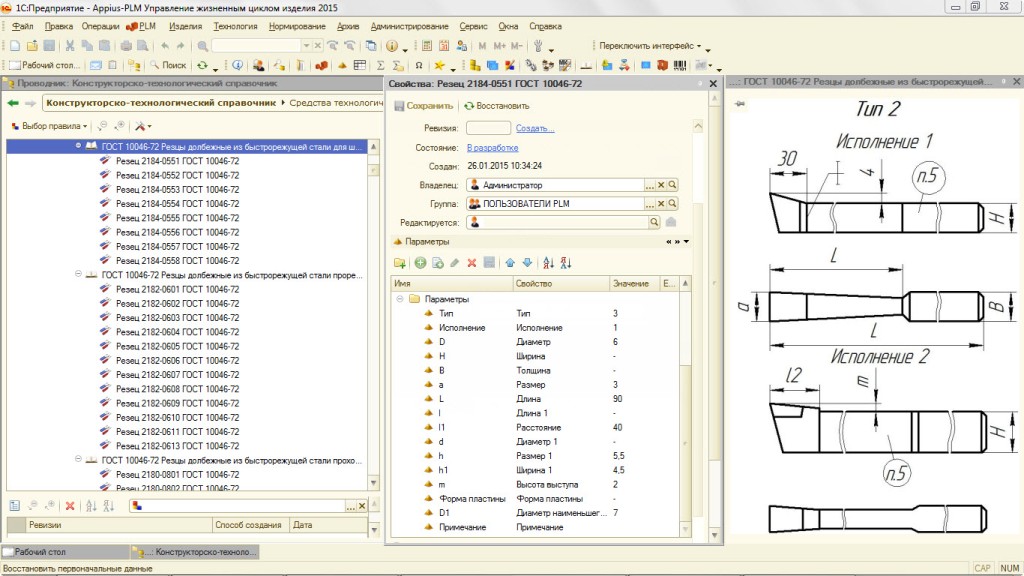Move parameter down with blue arrow
Screen dimensions: 1024x576
(x=527, y=263)
